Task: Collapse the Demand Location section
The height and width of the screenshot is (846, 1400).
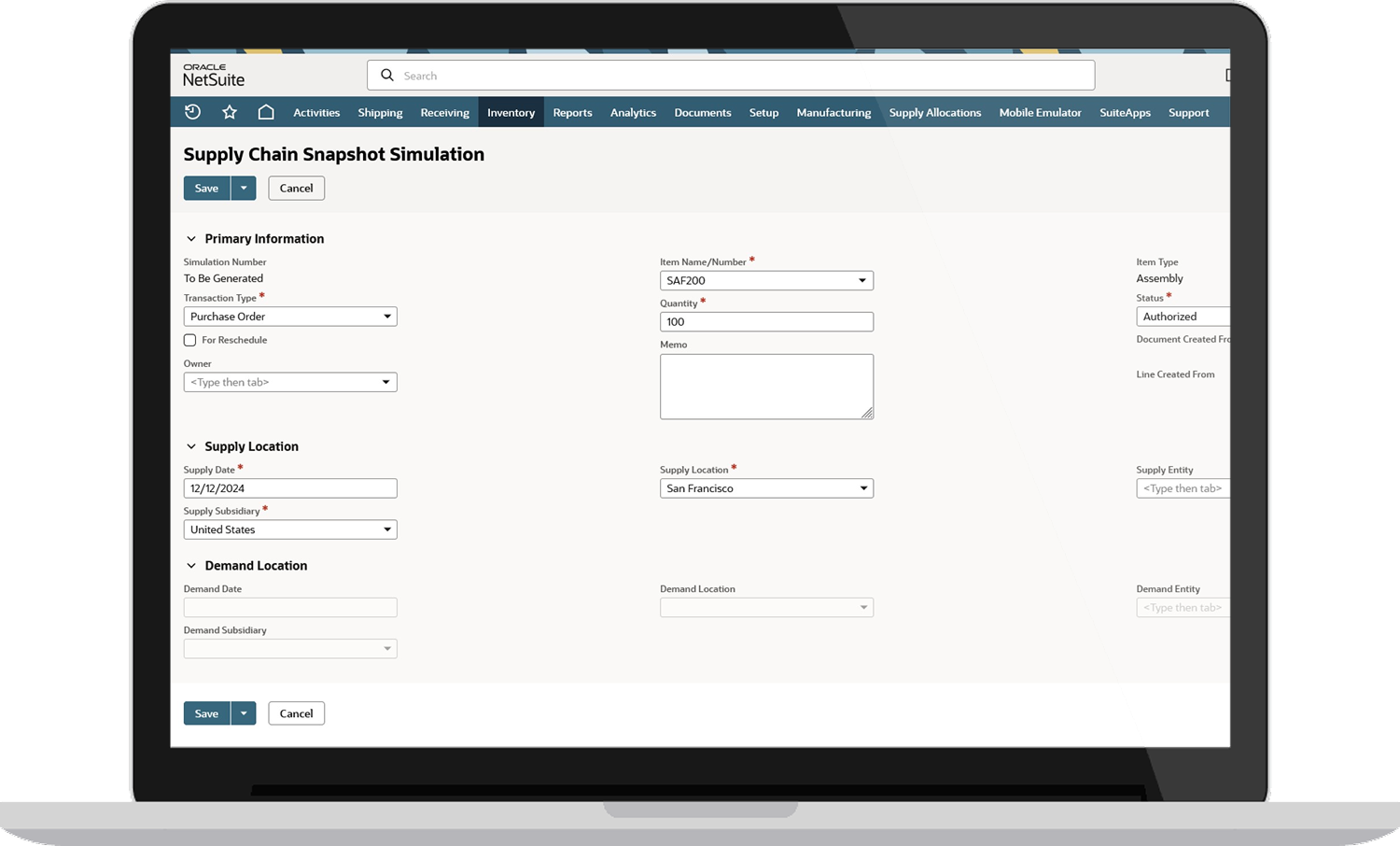Action: (x=191, y=565)
